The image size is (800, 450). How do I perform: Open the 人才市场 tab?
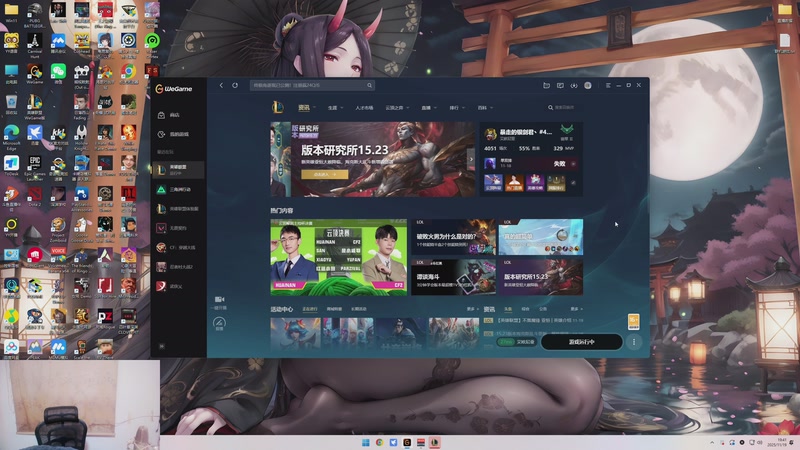[364, 108]
